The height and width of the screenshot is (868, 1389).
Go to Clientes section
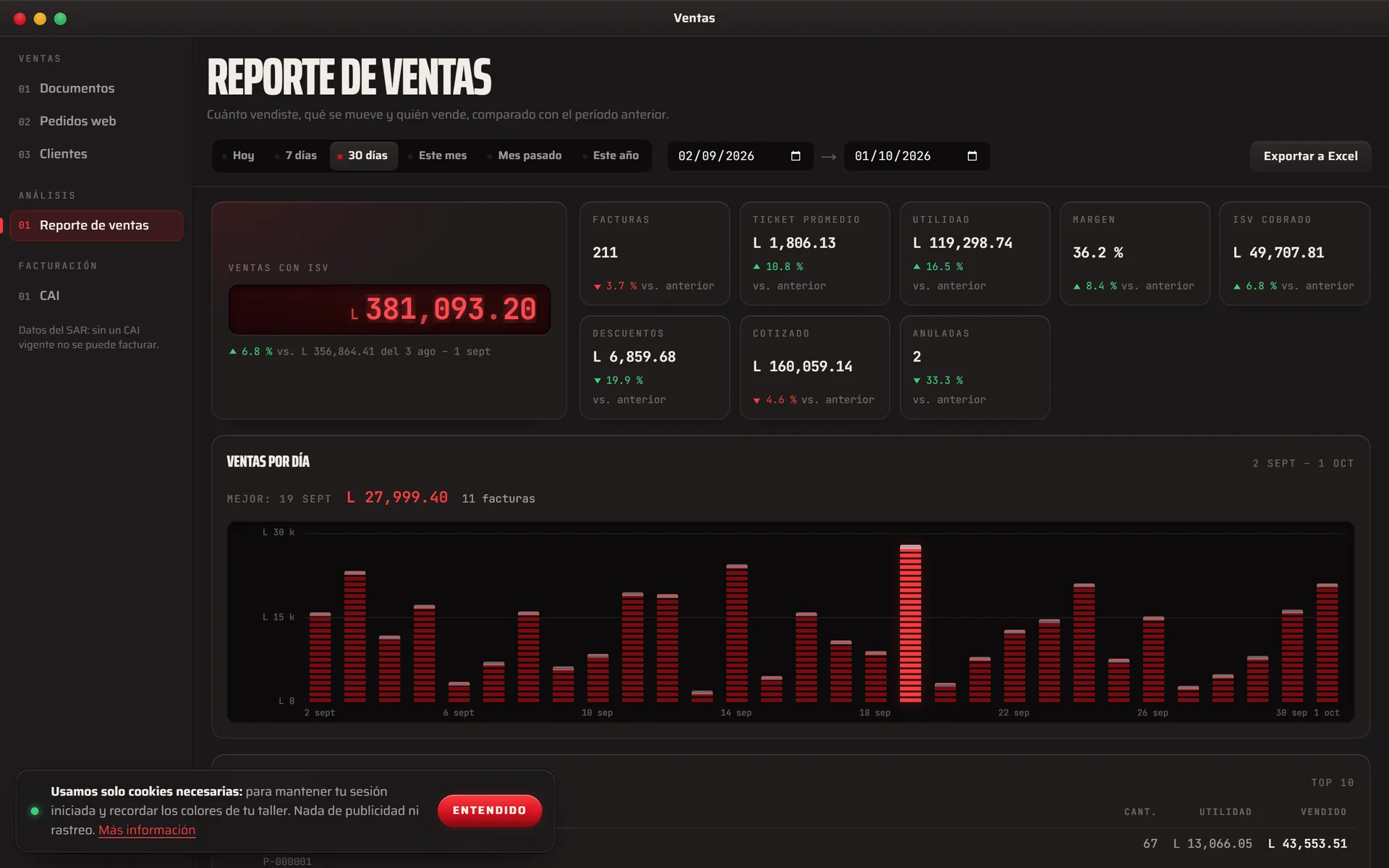point(96,154)
